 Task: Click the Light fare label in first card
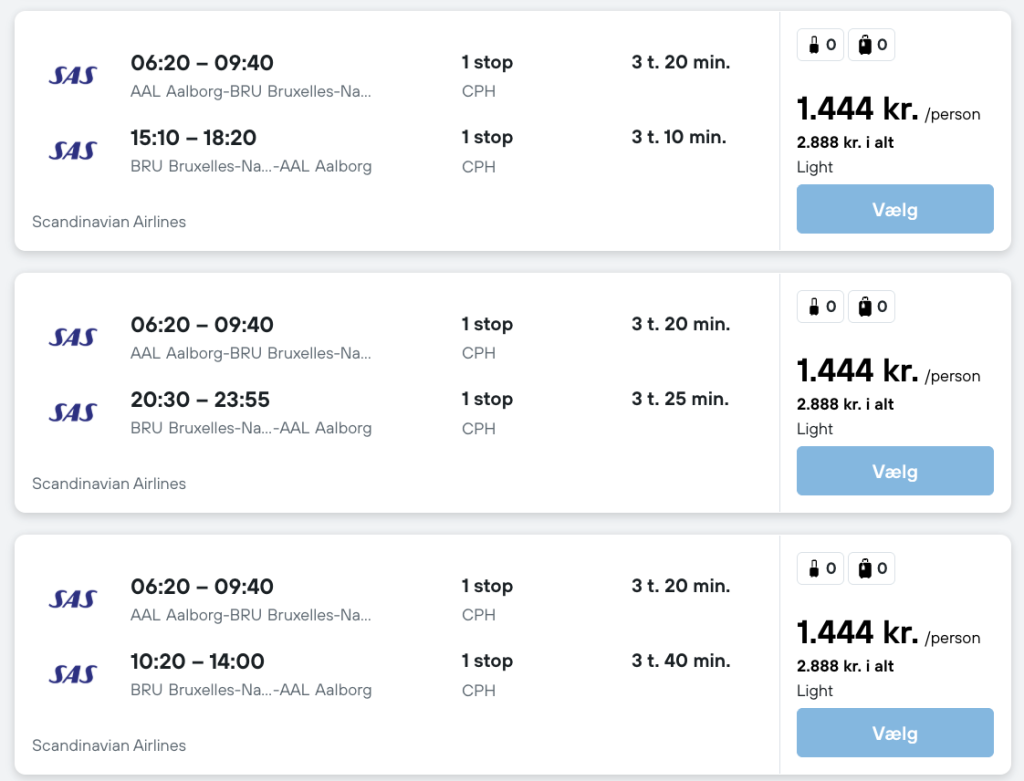point(815,167)
